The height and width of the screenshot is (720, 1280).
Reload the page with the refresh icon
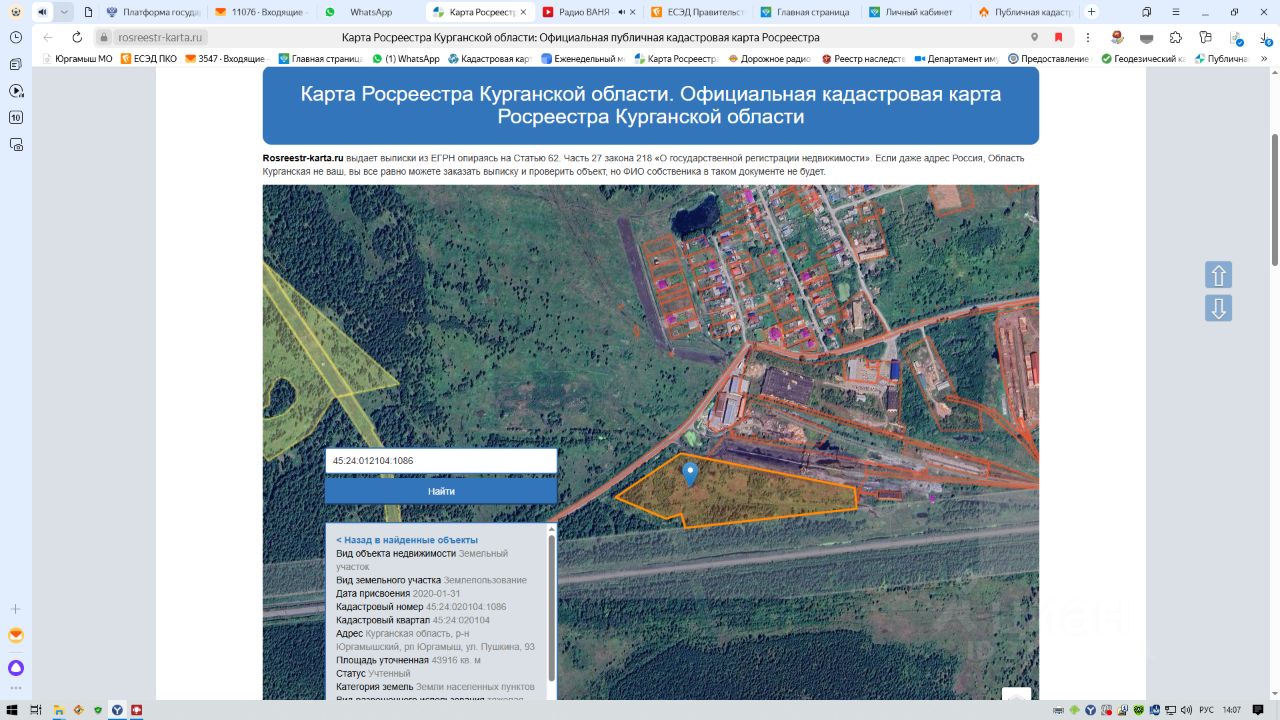click(77, 37)
